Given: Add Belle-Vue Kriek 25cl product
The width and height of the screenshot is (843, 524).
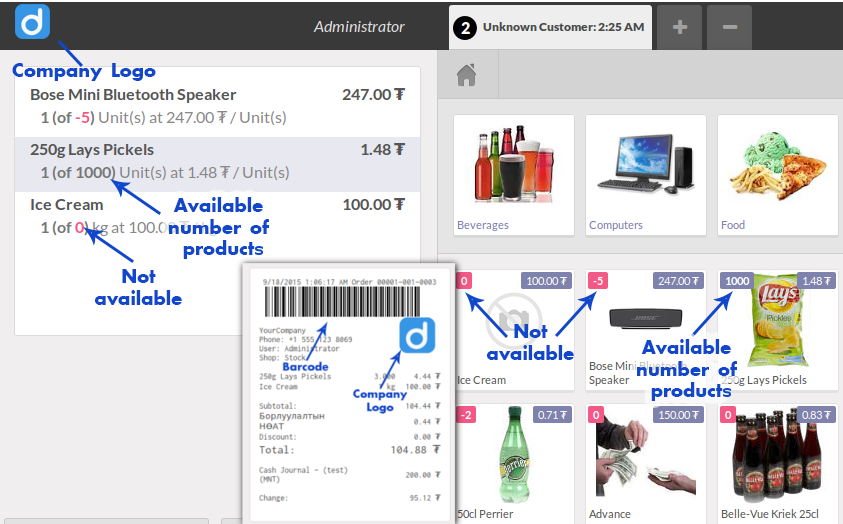Looking at the screenshot, I should (777, 464).
